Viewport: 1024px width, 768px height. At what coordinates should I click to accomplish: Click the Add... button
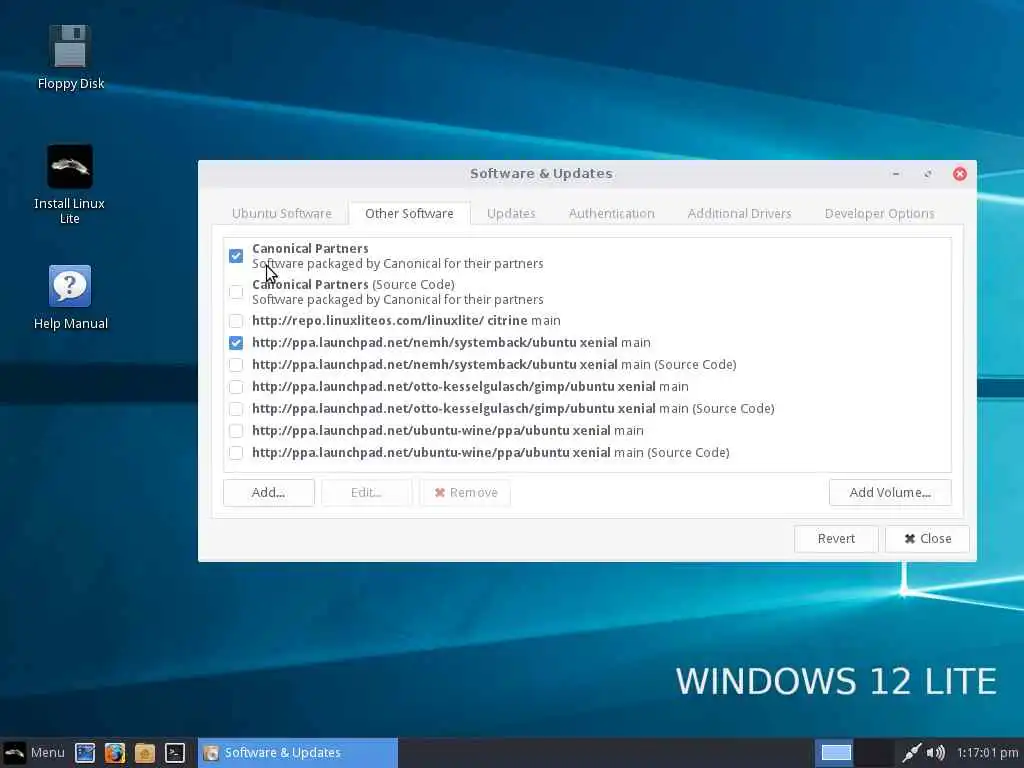[268, 492]
